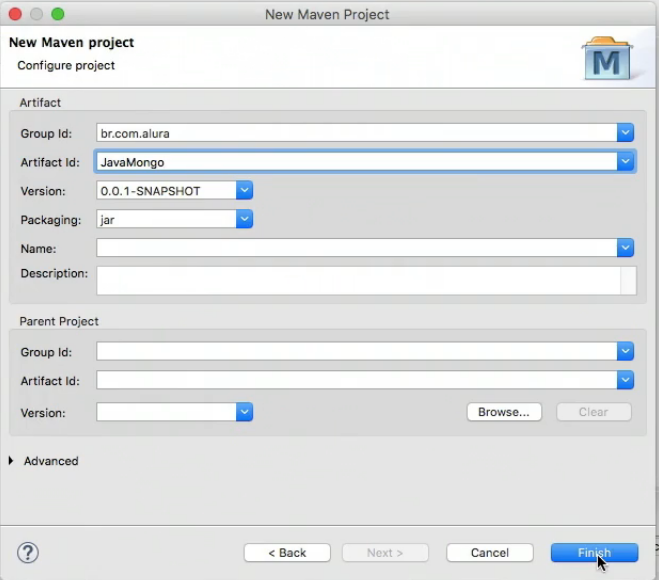Click into the Packaging field showing jar

click(166, 219)
